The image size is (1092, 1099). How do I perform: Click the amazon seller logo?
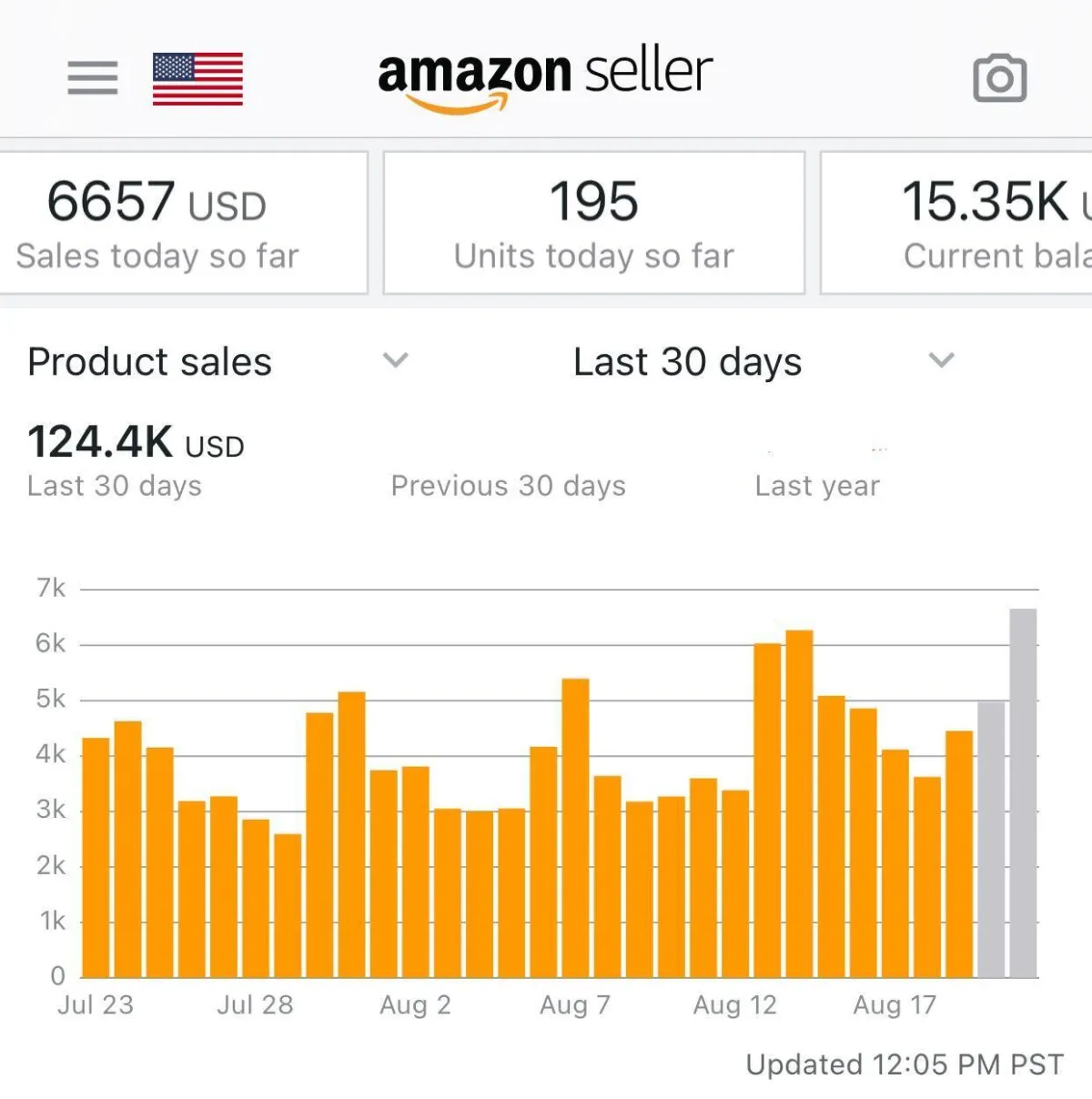pos(545,80)
